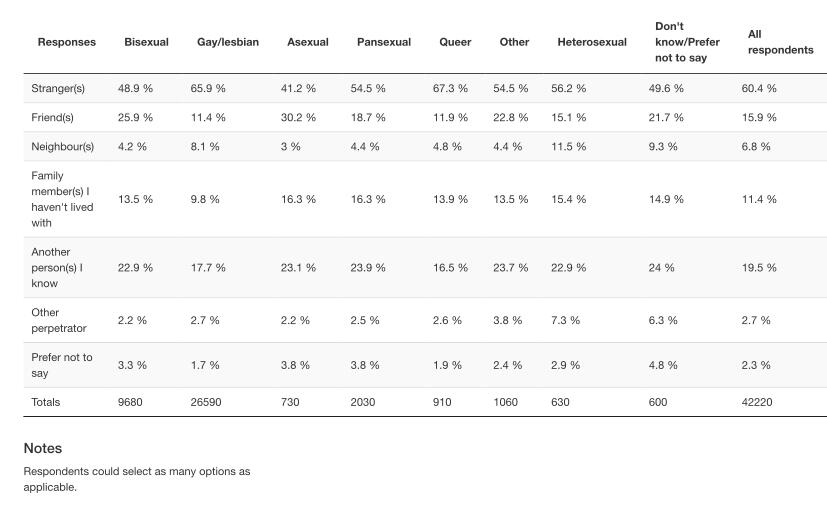The height and width of the screenshot is (507, 827).
Task: Select the Queer column header
Action: (x=455, y=42)
